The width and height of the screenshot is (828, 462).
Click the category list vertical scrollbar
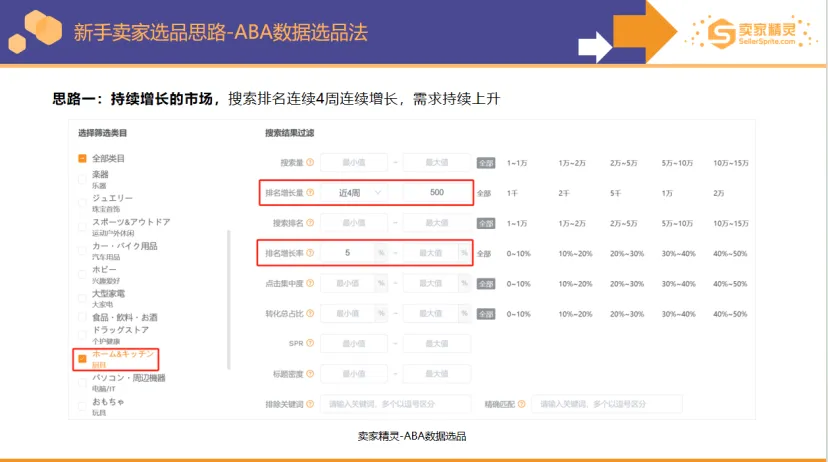pos(229,299)
